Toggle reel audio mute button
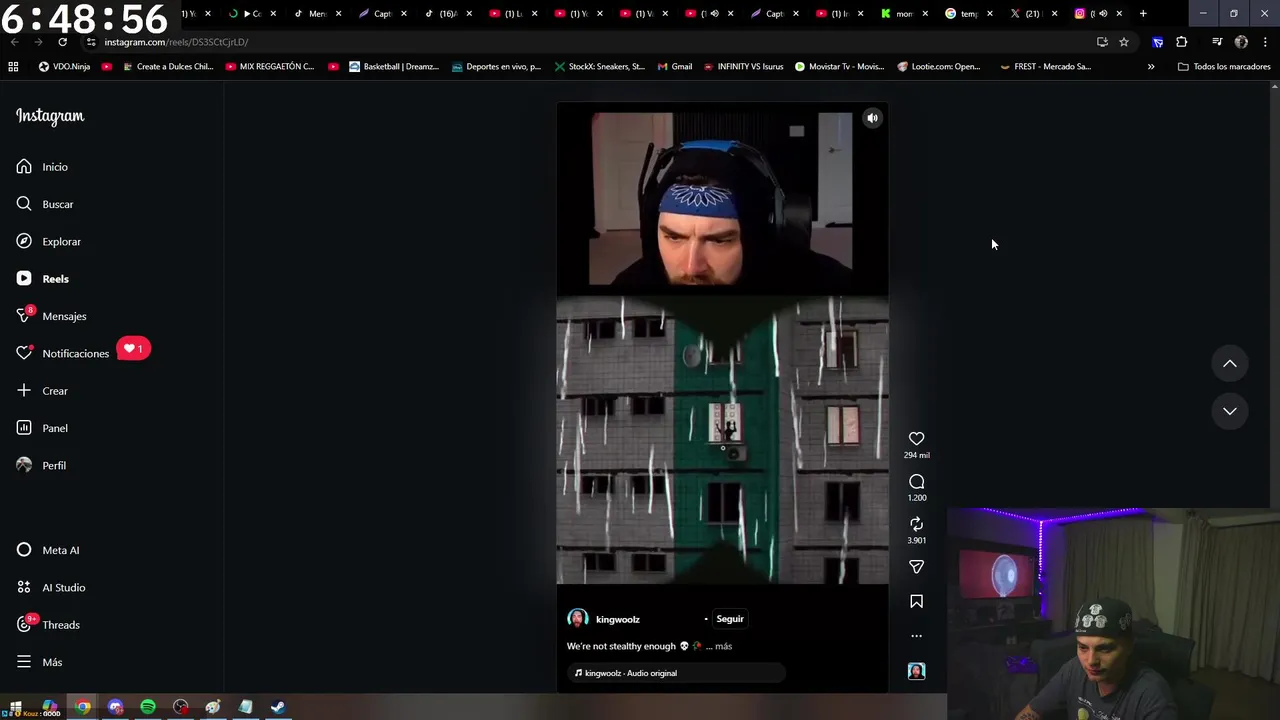 [x=872, y=118]
